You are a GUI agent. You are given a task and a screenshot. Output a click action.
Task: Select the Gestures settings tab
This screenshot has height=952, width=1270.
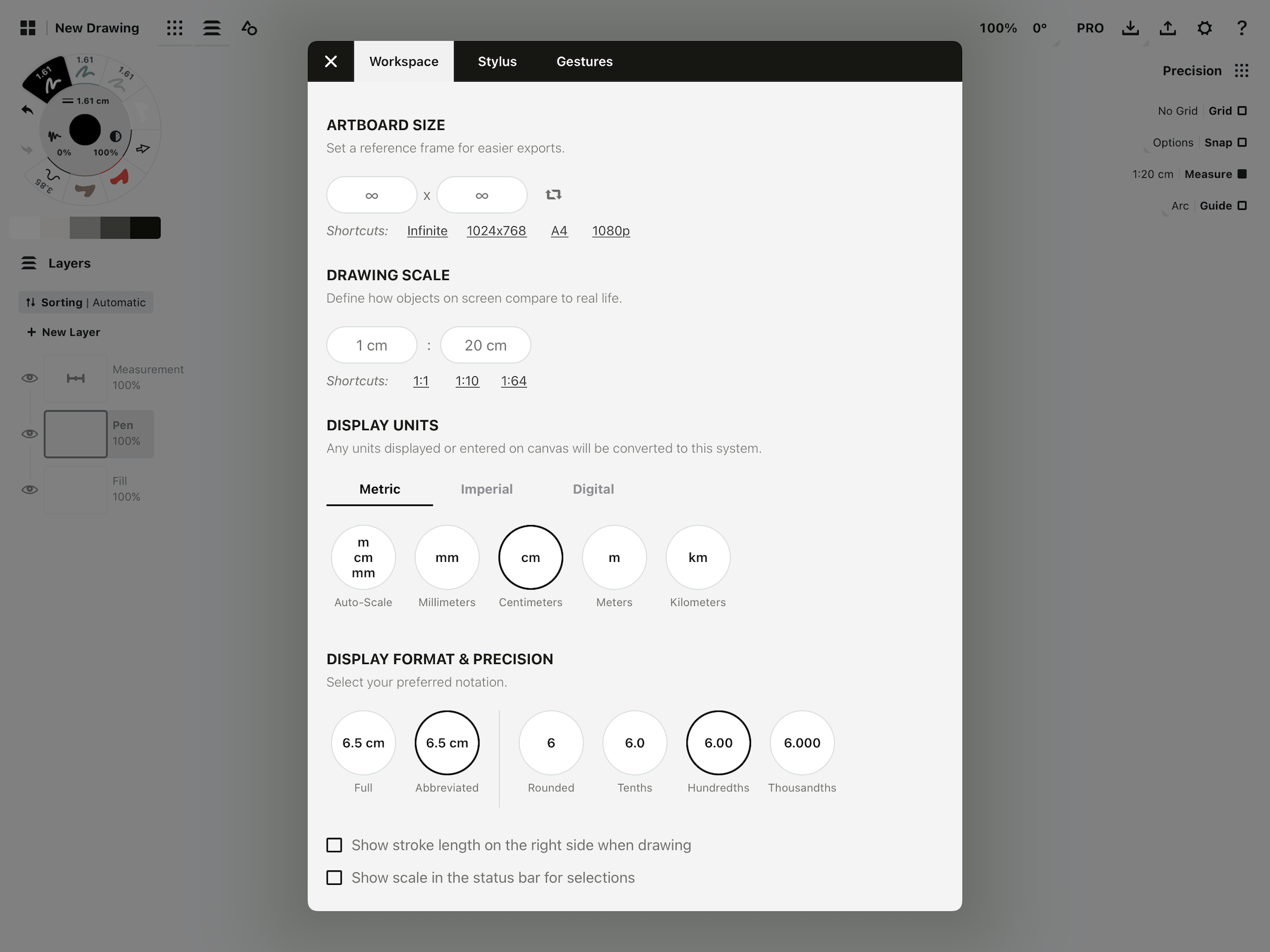click(585, 61)
